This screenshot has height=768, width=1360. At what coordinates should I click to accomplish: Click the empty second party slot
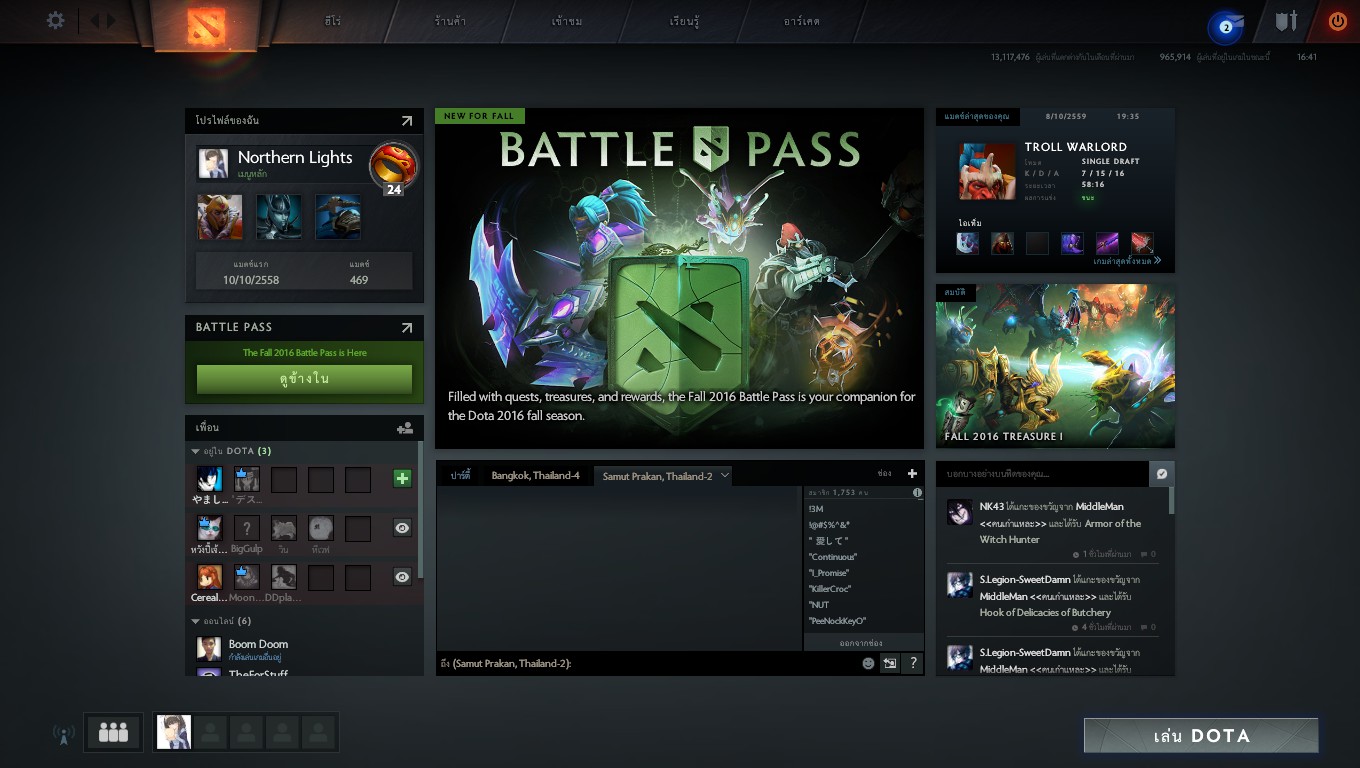(210, 733)
